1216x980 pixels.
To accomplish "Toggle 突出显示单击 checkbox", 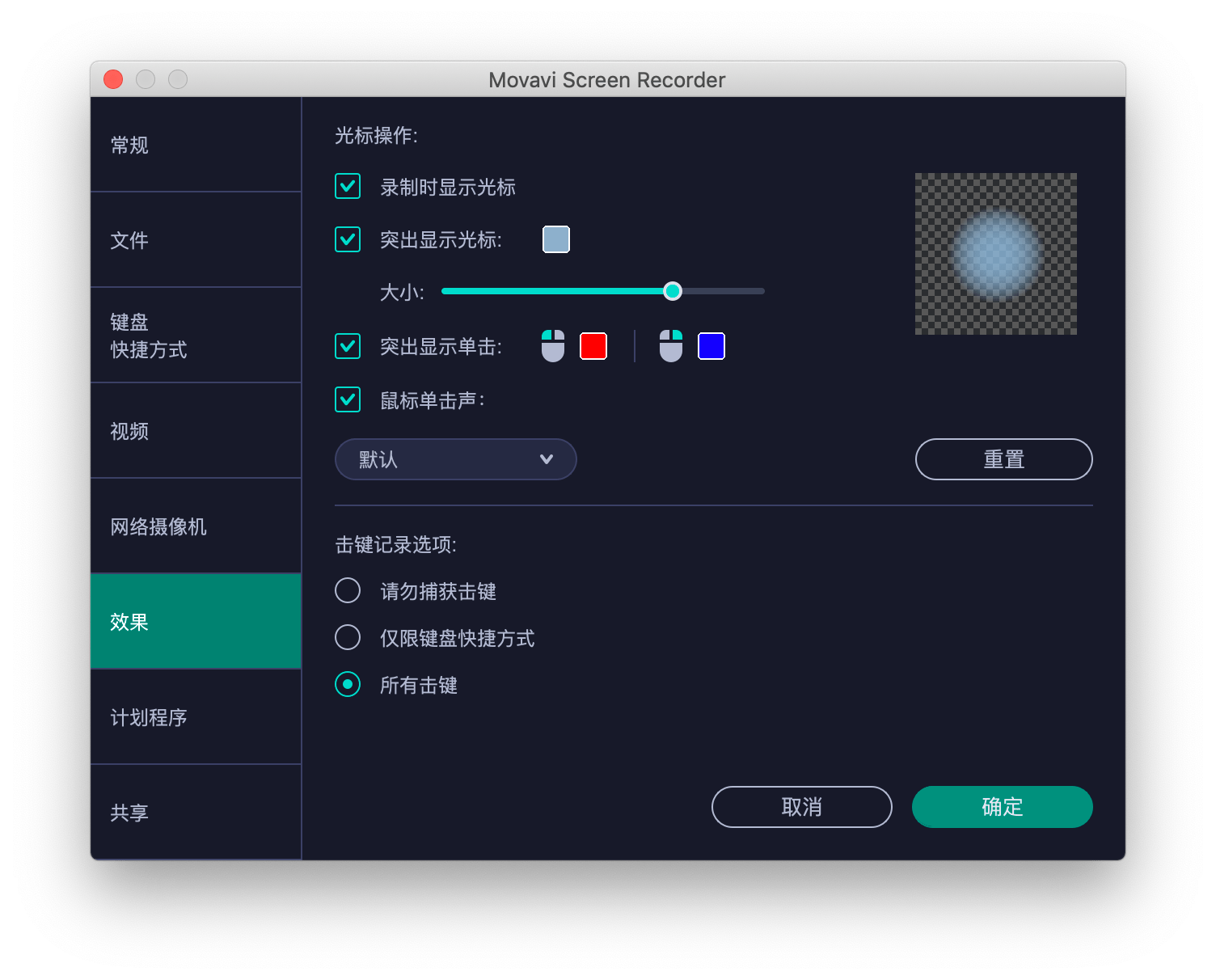I will coord(348,346).
